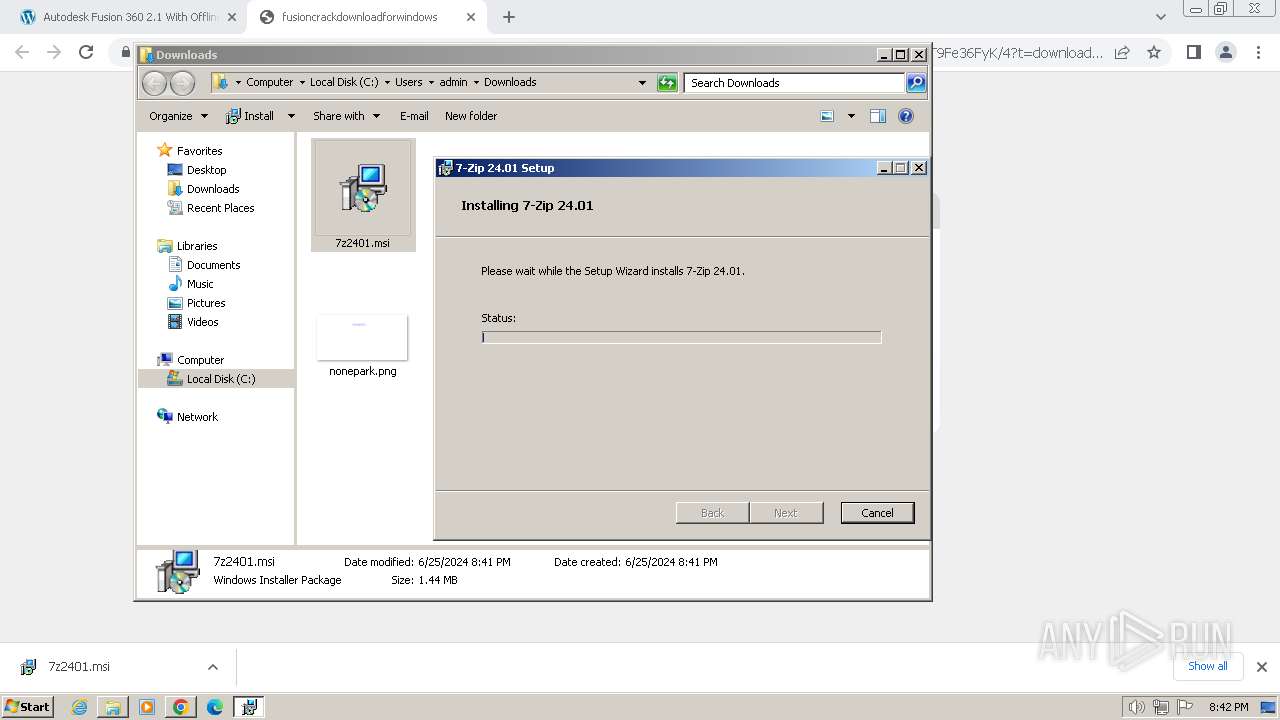
Task: Click Local Disk (C:) in address breadcrumb
Action: pyautogui.click(x=344, y=82)
